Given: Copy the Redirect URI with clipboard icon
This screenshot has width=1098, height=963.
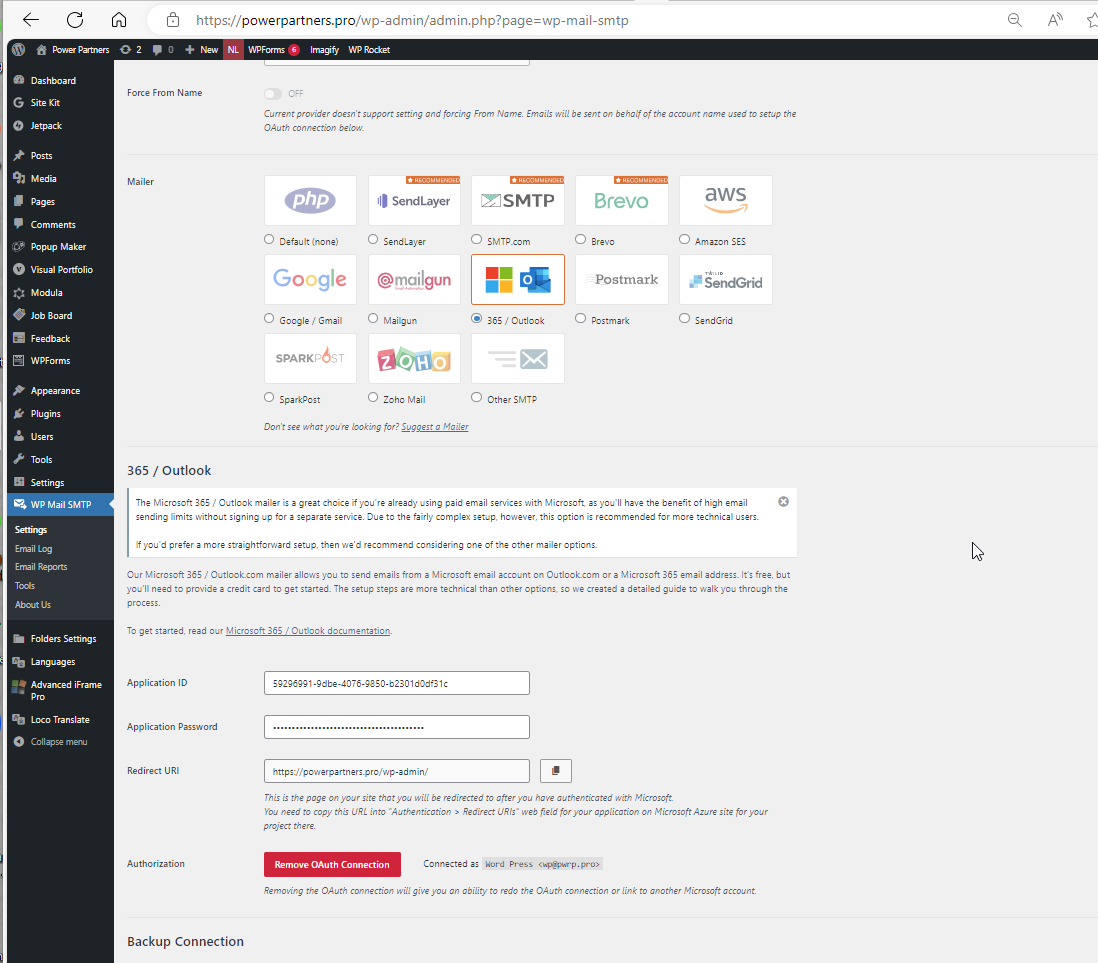Looking at the screenshot, I should [x=556, y=770].
